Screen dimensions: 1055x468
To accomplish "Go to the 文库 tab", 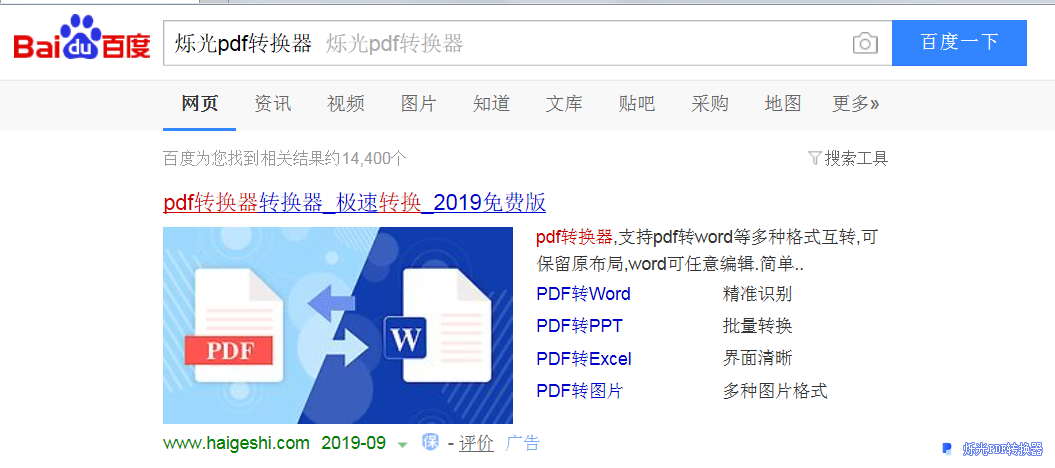I will (564, 103).
